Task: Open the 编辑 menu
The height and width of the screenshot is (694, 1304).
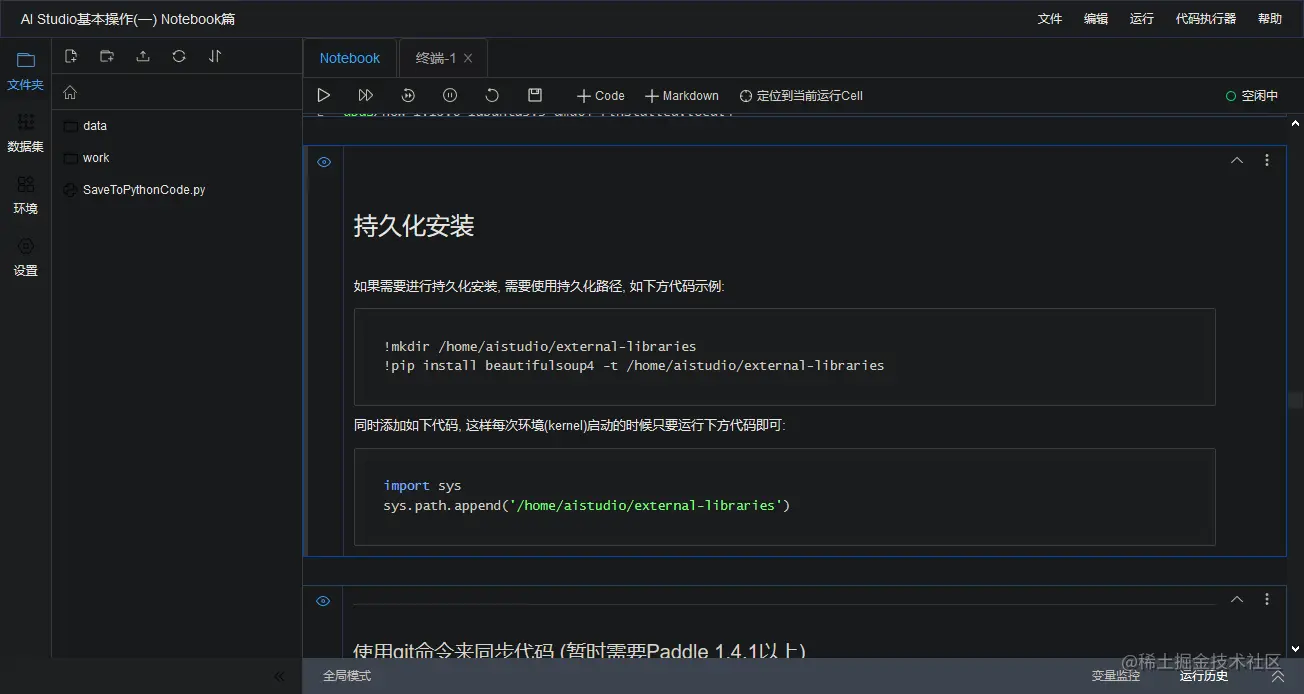Action: [1096, 19]
